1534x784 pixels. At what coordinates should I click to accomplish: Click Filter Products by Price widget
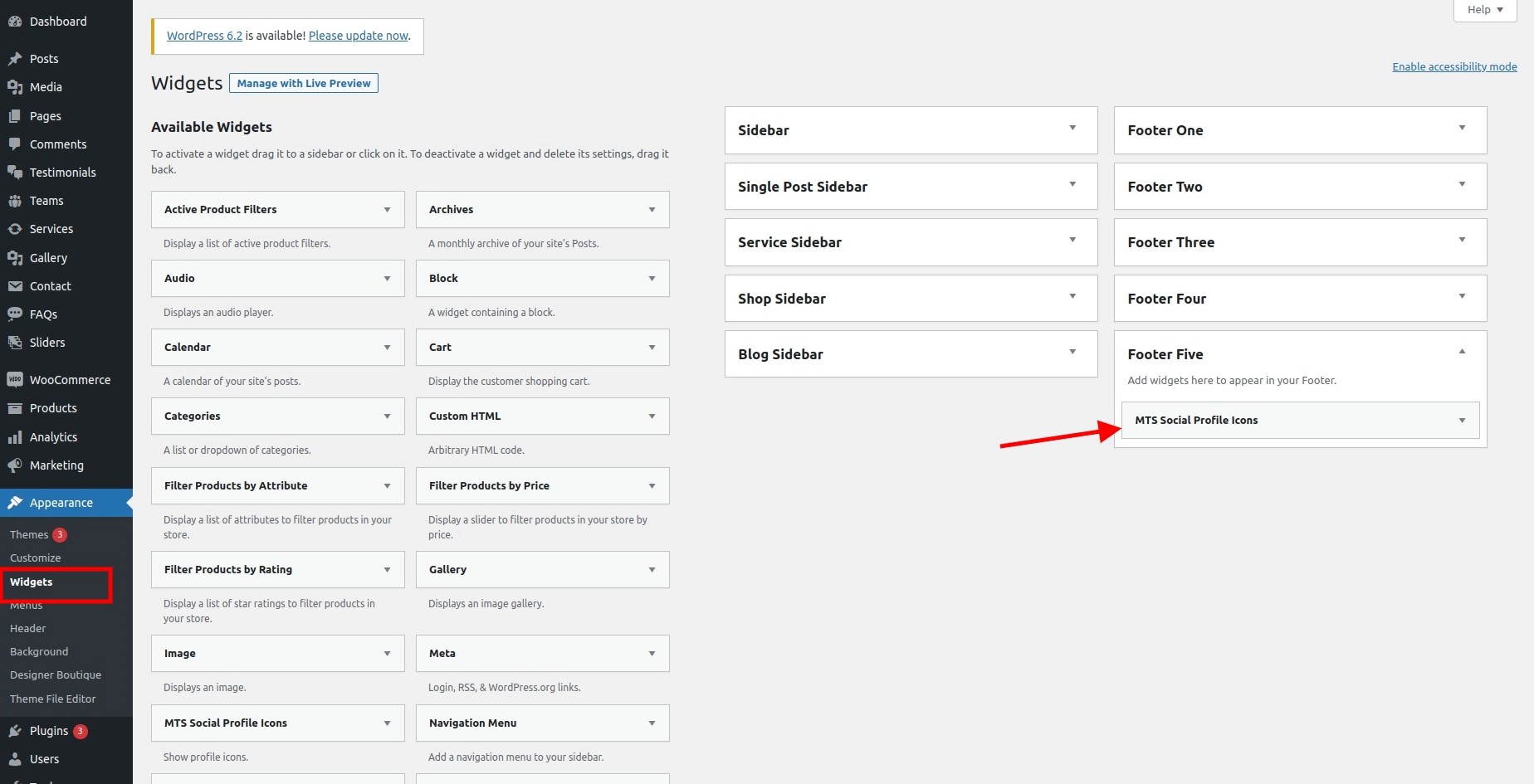pos(542,486)
